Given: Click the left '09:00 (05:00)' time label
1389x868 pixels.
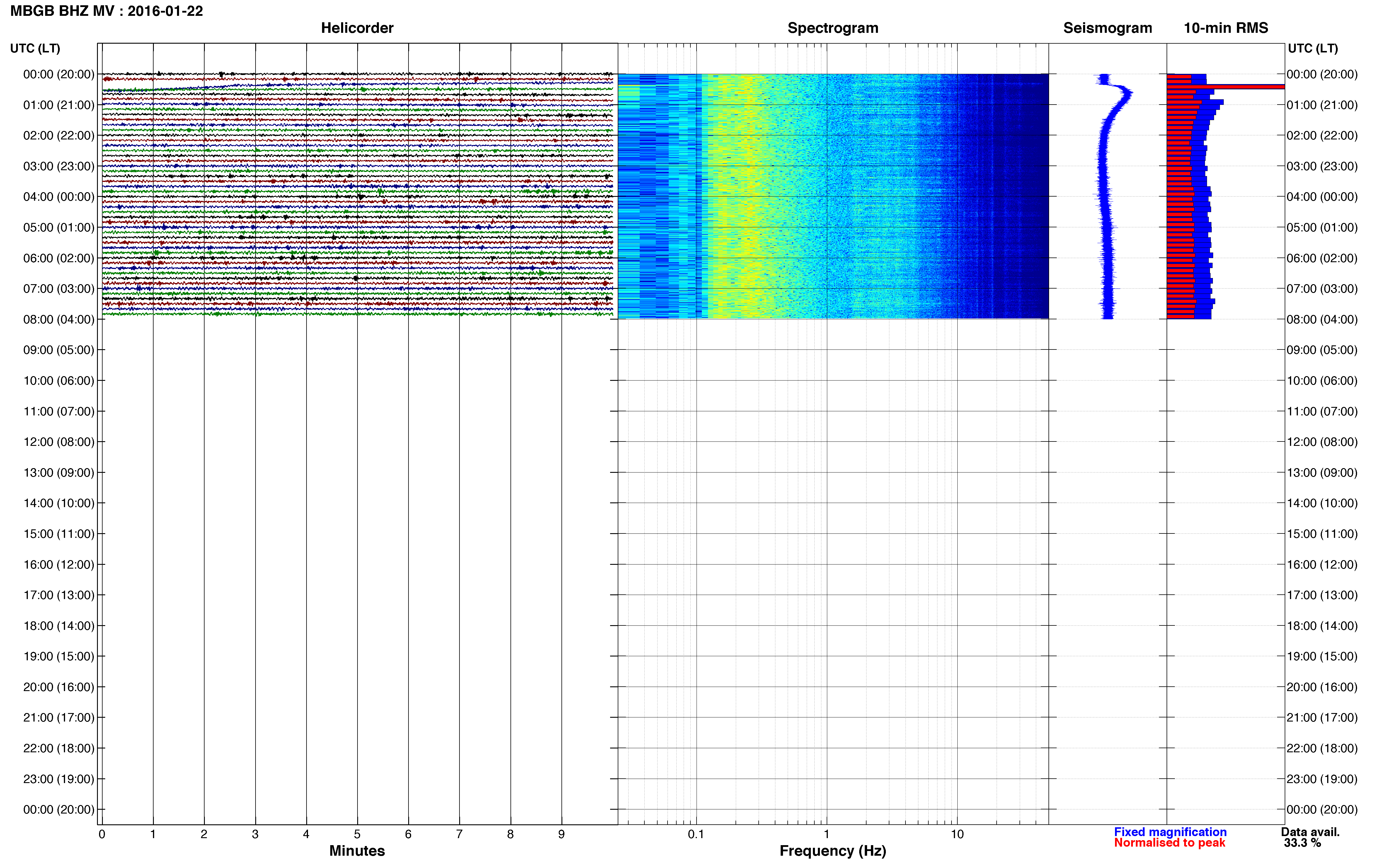Looking at the screenshot, I should point(59,349).
